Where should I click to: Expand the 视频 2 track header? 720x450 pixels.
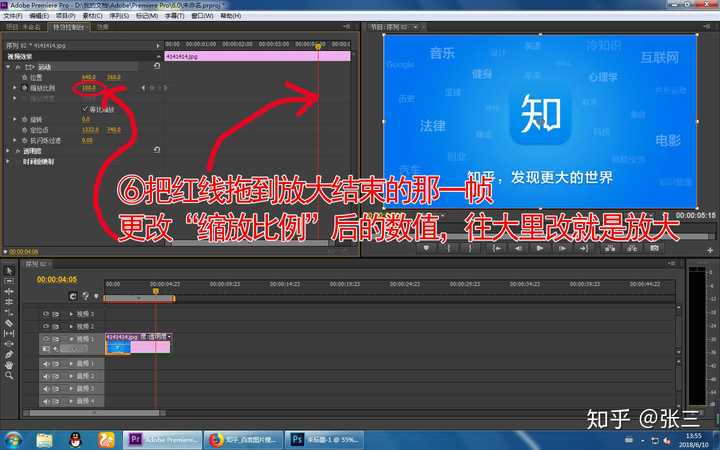tap(71, 326)
